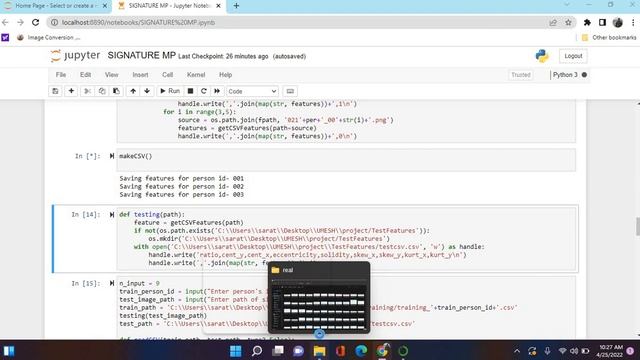The width and height of the screenshot is (640, 360).
Task: Click inside the def testing(path) cell
Action: (x=346, y=239)
